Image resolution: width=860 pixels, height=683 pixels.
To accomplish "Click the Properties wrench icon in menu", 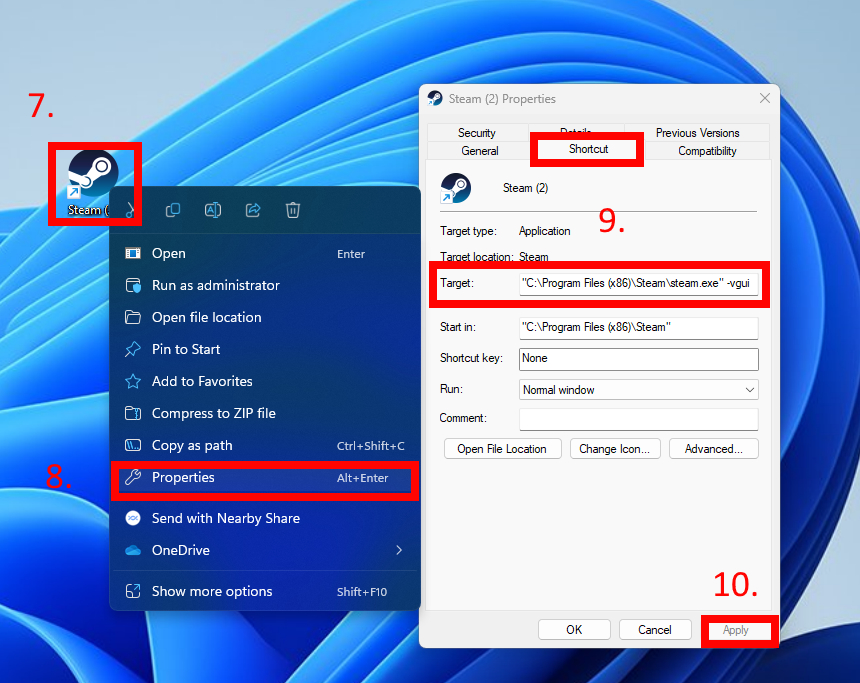I will [x=133, y=477].
